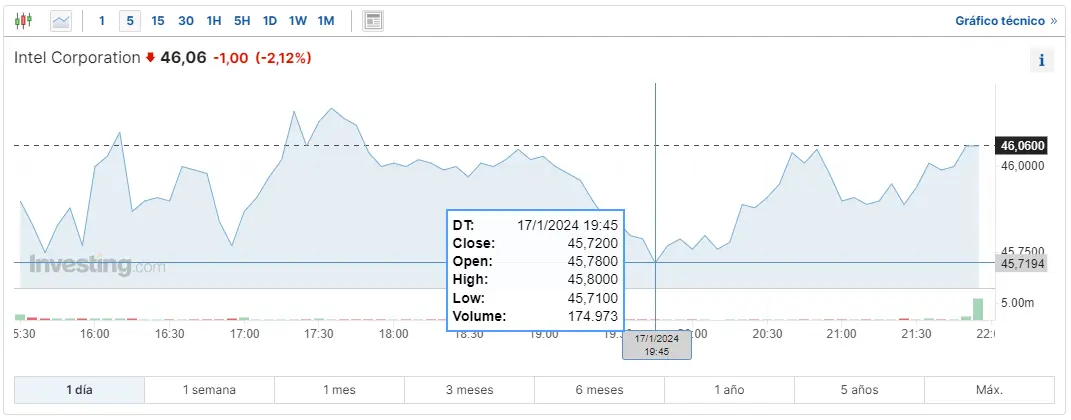Pick the 1D interval
The height and width of the screenshot is (420, 1071).
pyautogui.click(x=270, y=21)
